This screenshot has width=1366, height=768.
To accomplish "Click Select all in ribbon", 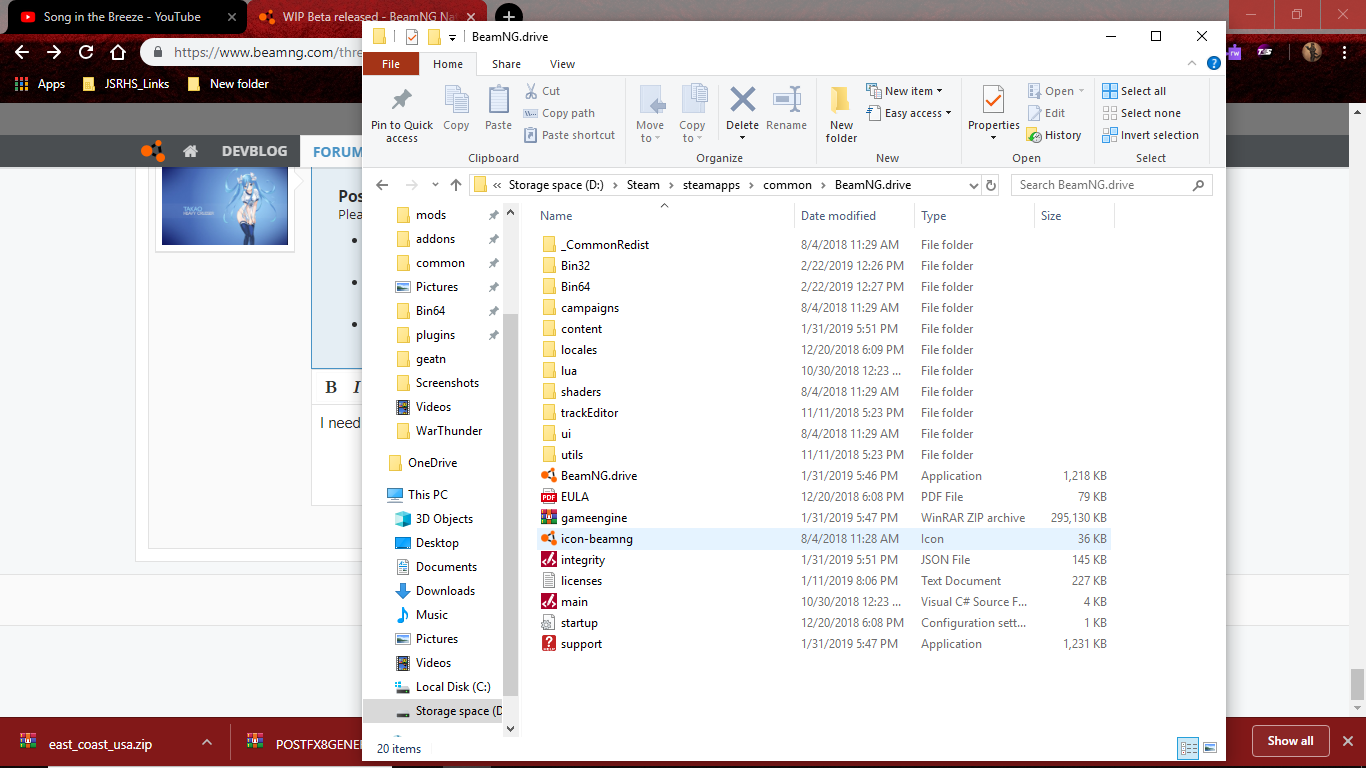I will [1134, 91].
